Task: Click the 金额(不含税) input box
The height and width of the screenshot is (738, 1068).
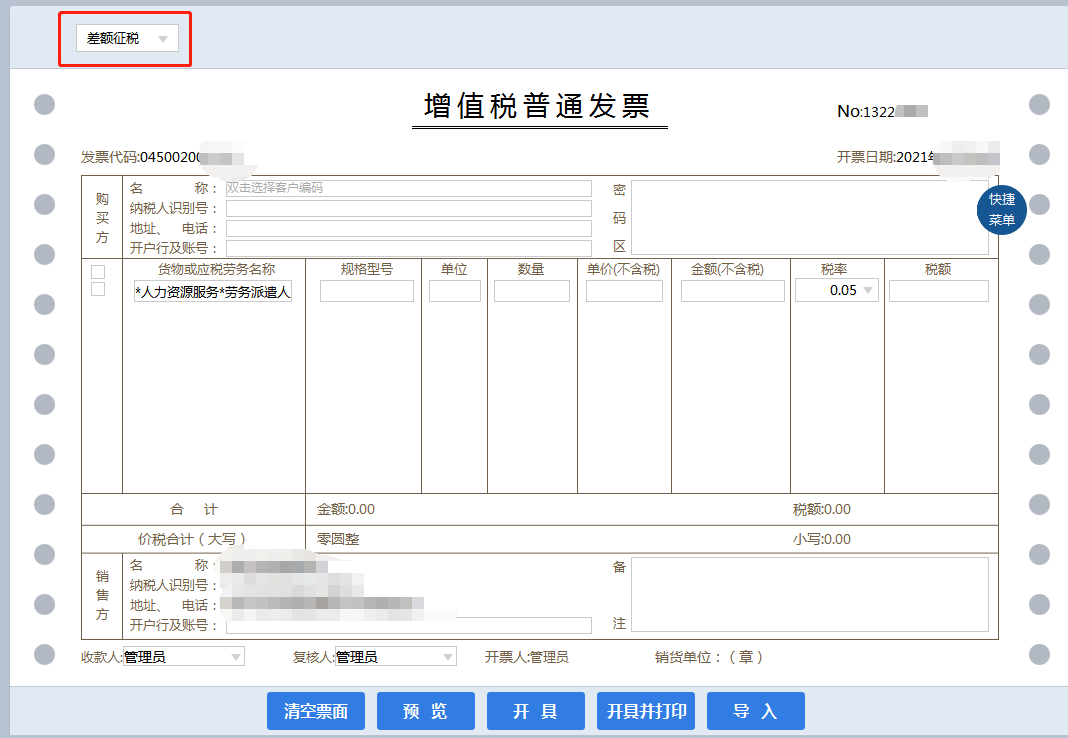Action: [x=733, y=291]
